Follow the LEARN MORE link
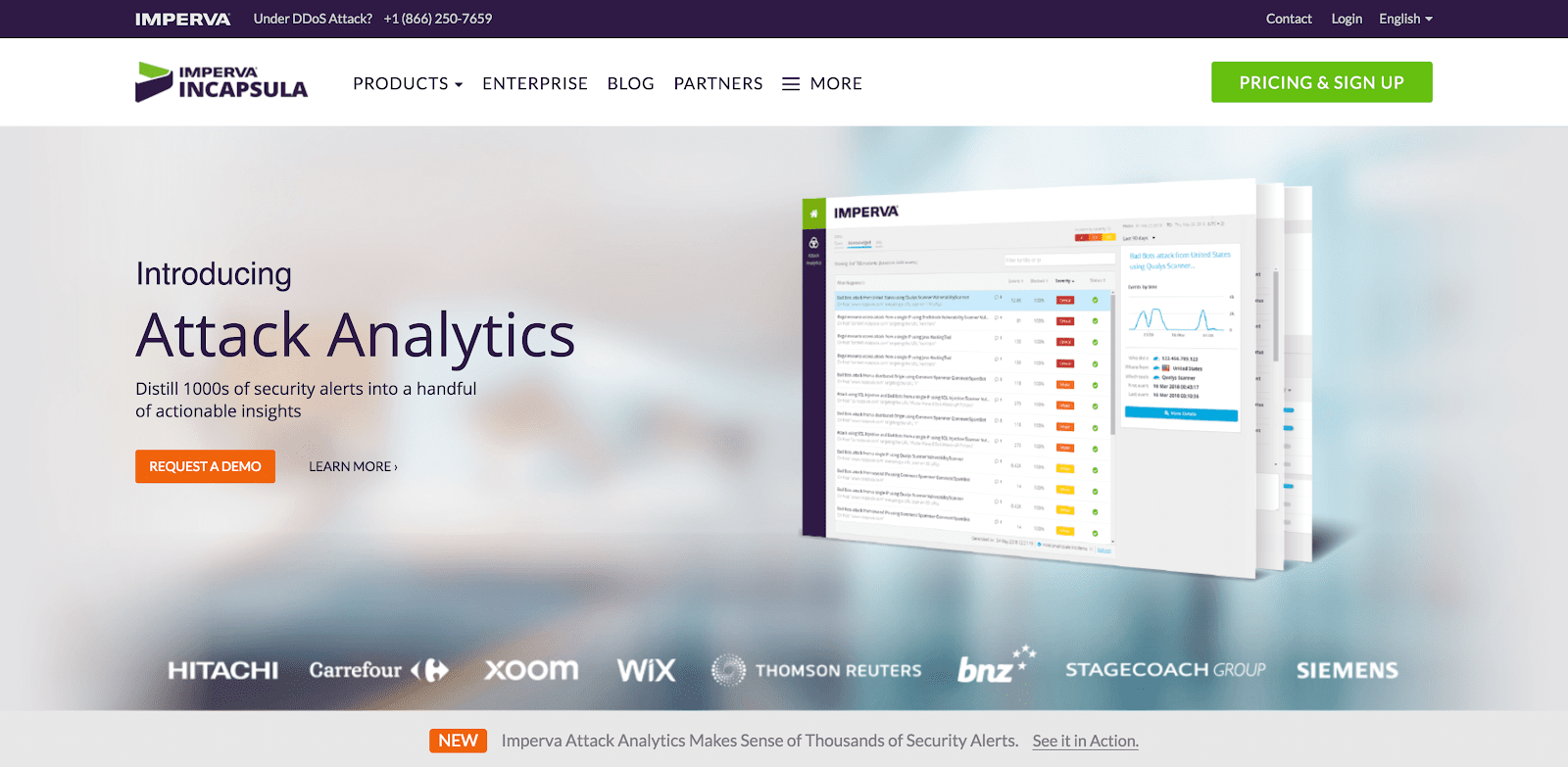Image resolution: width=1568 pixels, height=767 pixels. pyautogui.click(x=353, y=466)
